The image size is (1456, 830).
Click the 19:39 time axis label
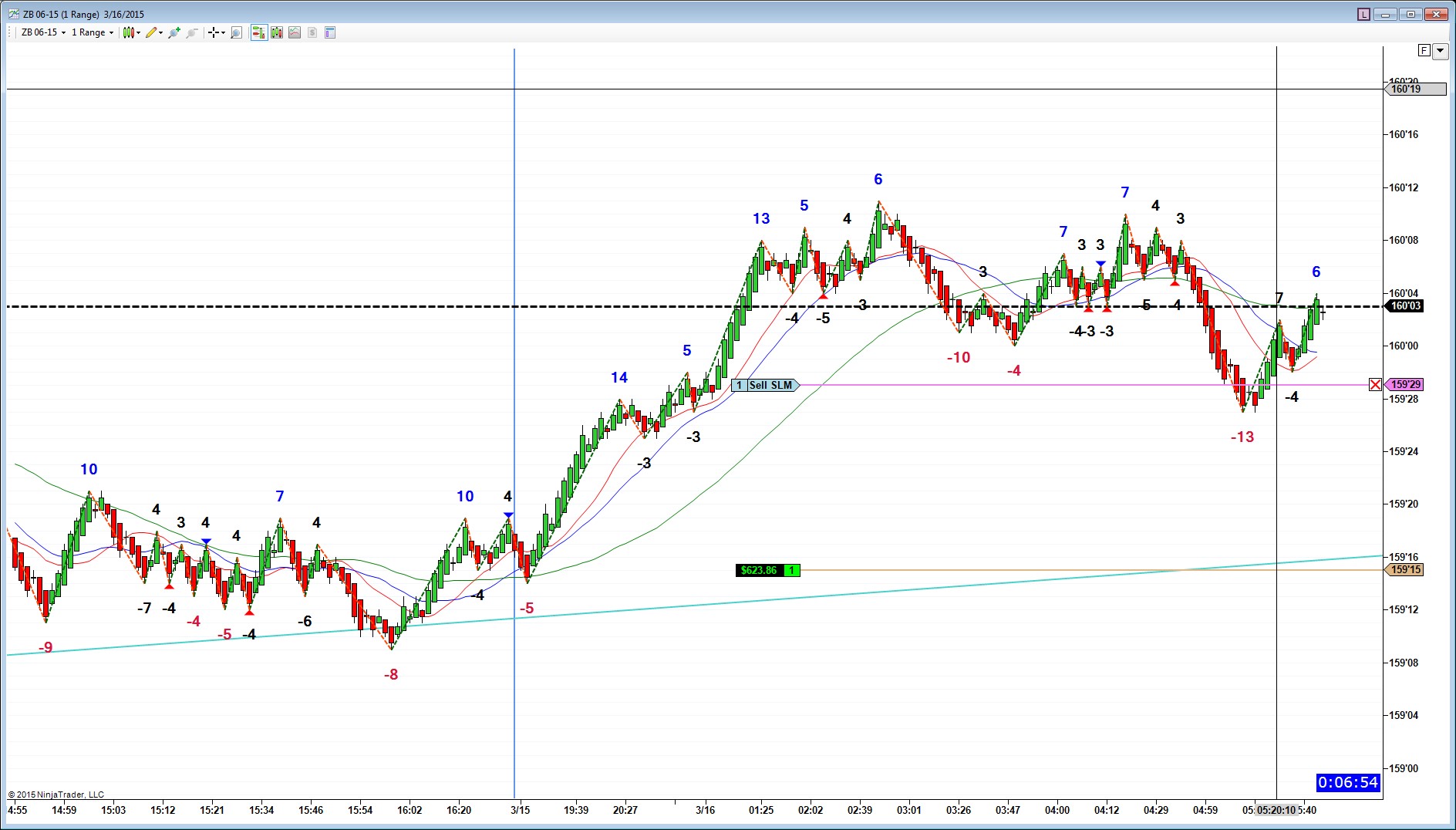576,810
